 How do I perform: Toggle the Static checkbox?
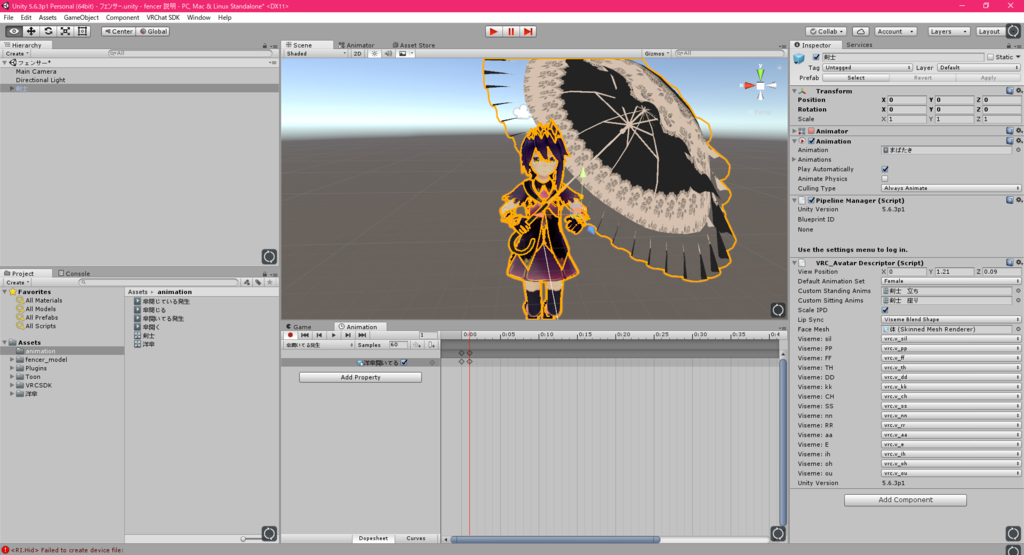[x=991, y=57]
